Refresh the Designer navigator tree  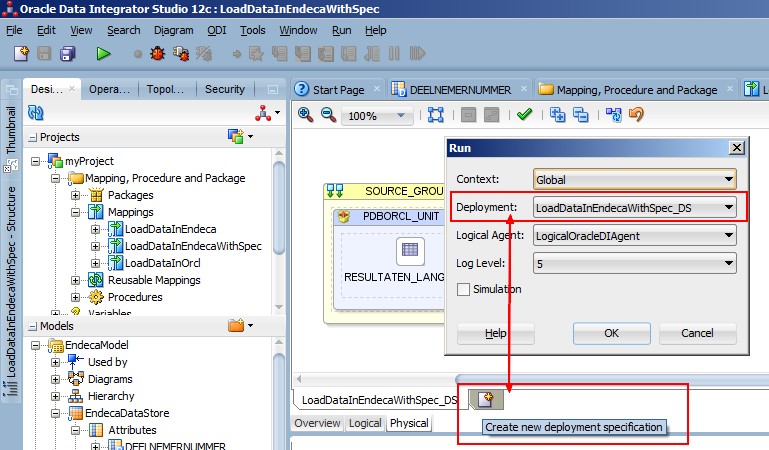coord(36,113)
